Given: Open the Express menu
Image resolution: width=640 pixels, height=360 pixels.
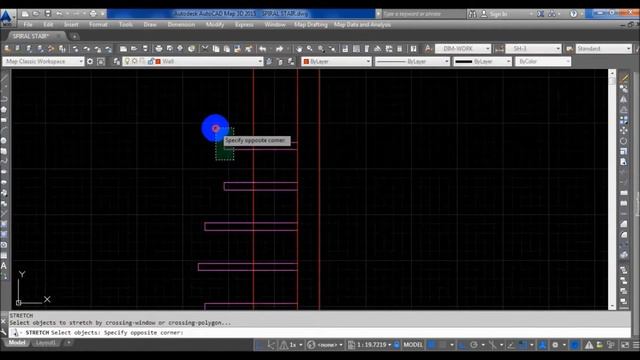Looking at the screenshot, I should coord(244,24).
